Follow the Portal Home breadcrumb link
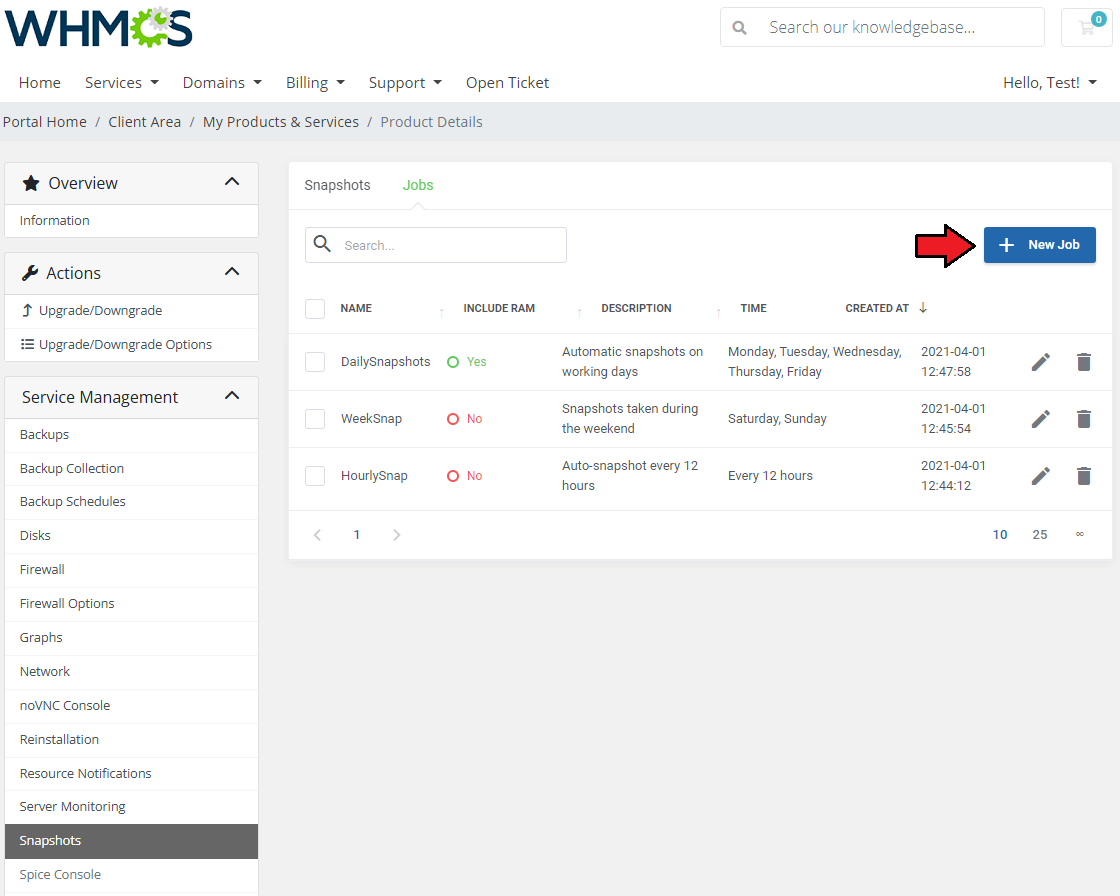Screen dimensions: 1120x896 (x=44, y=122)
